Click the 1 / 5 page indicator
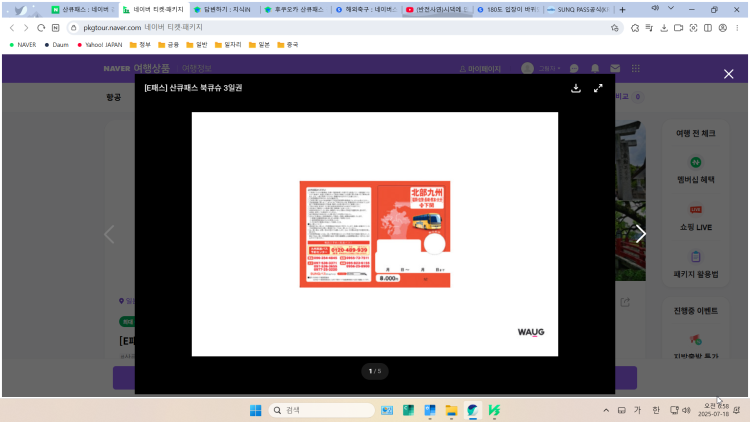The image size is (750, 422). click(x=375, y=371)
